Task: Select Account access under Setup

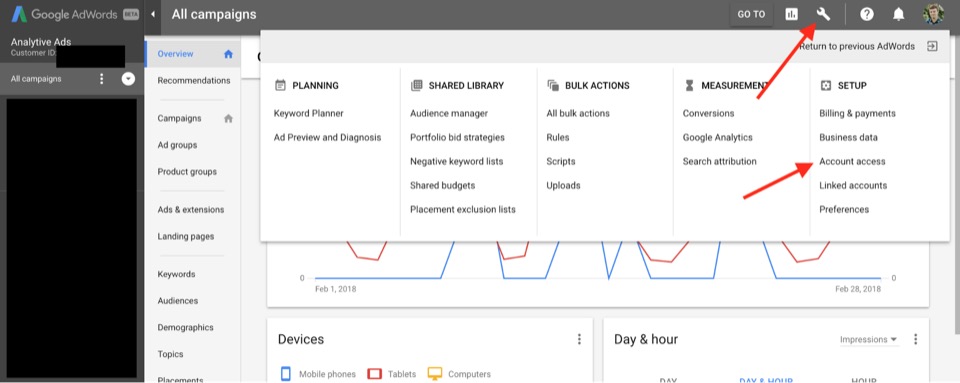Action: pyautogui.click(x=852, y=162)
